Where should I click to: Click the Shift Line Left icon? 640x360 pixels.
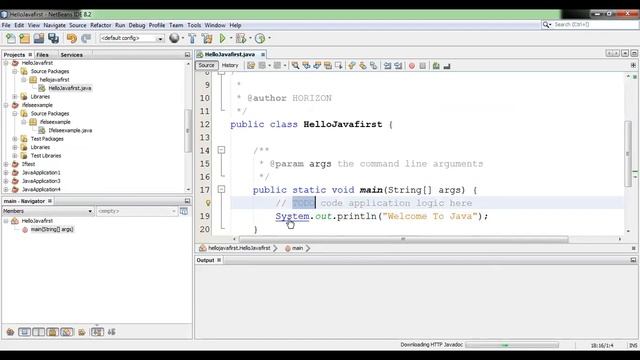point(387,66)
